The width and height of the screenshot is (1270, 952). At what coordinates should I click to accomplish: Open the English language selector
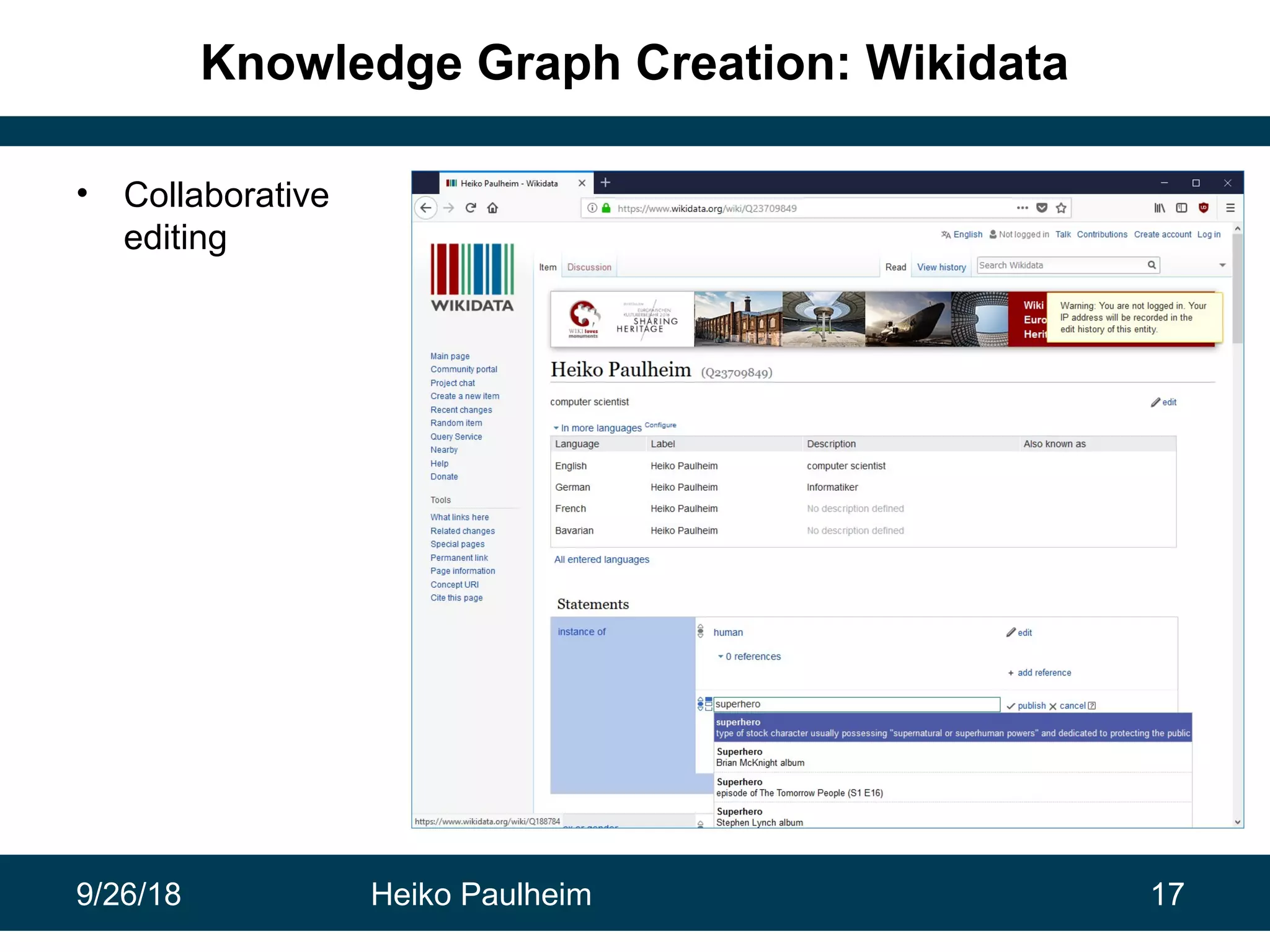[x=962, y=235]
